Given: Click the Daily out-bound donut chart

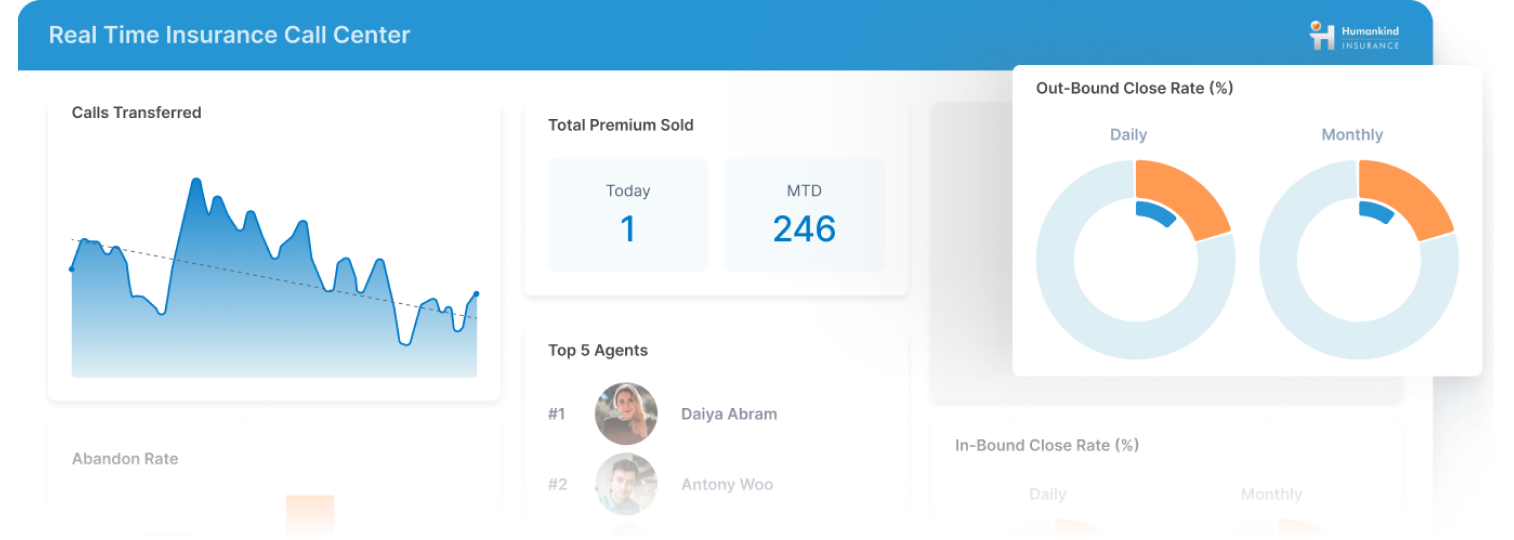Looking at the screenshot, I should coord(1135,260).
